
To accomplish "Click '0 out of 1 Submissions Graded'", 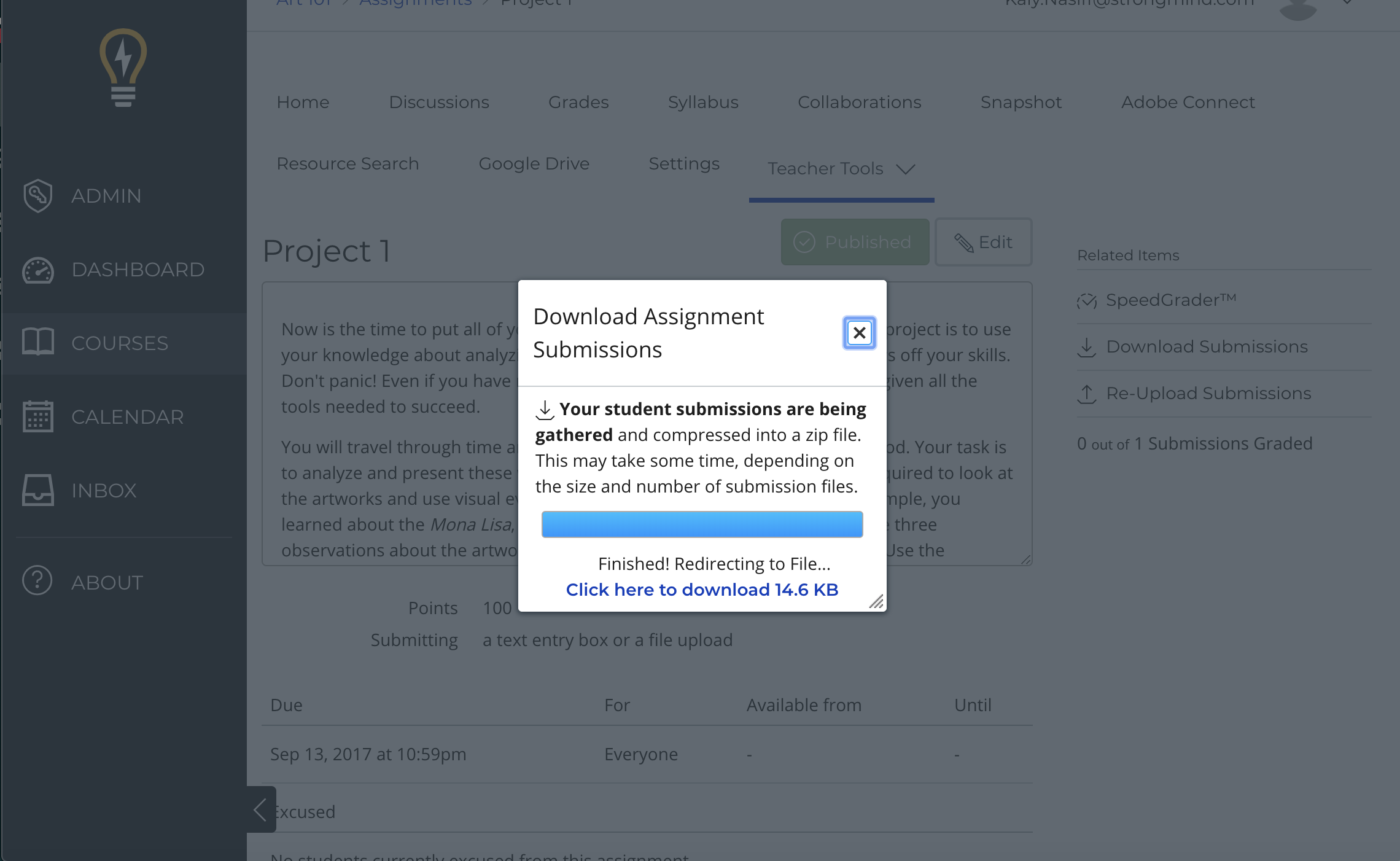I will [x=1195, y=443].
